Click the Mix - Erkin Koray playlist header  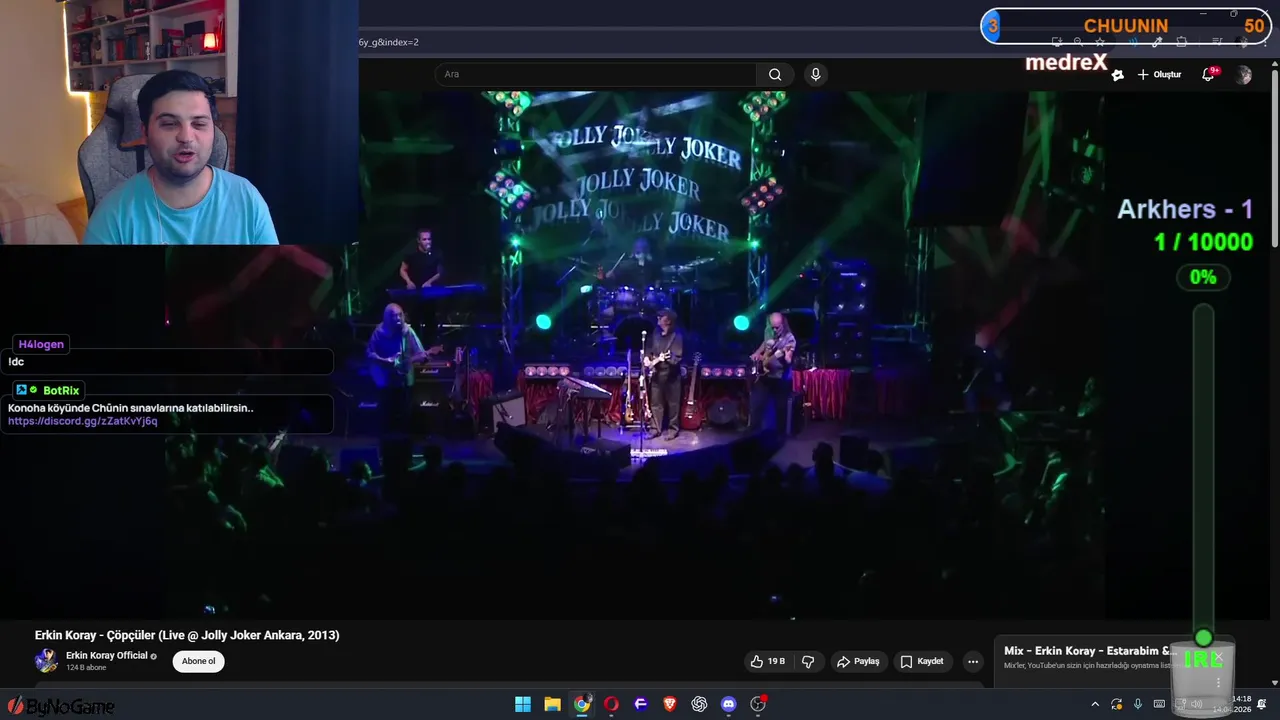[x=1090, y=651]
